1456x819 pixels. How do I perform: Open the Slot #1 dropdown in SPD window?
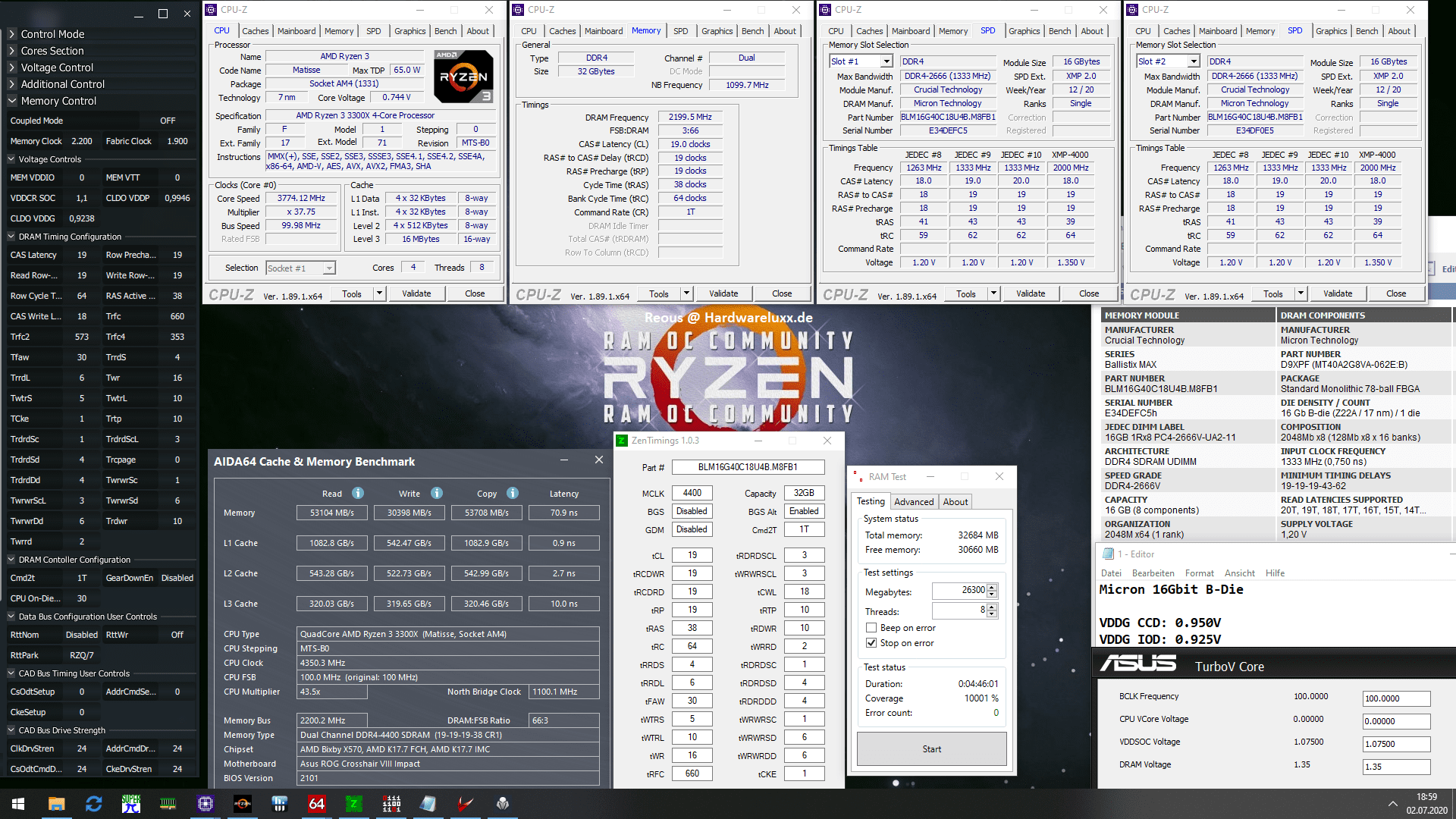886,61
